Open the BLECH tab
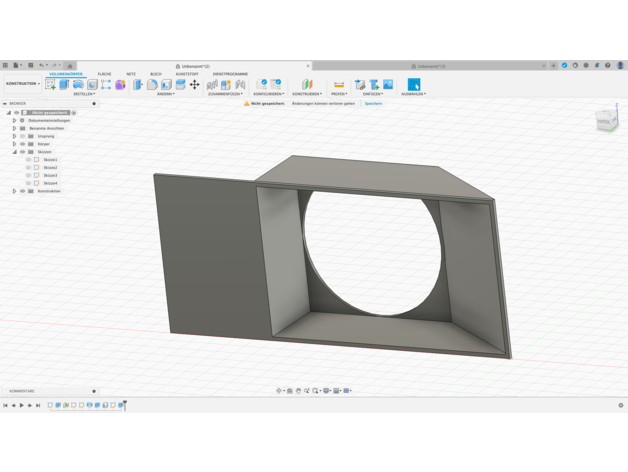Viewport: 628px width, 472px height. click(156, 74)
